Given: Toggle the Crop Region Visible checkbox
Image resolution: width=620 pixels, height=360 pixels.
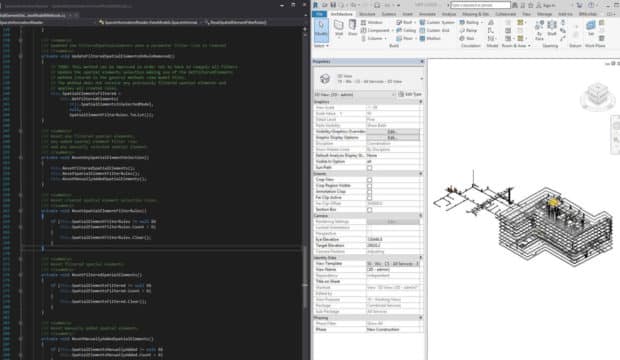Looking at the screenshot, I should click(x=369, y=186).
